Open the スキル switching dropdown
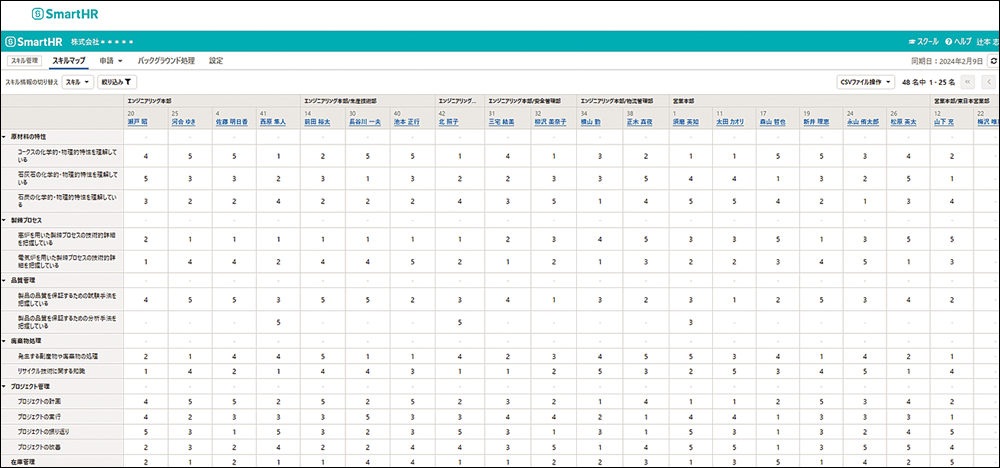The width and height of the screenshot is (1000, 468). [77, 82]
